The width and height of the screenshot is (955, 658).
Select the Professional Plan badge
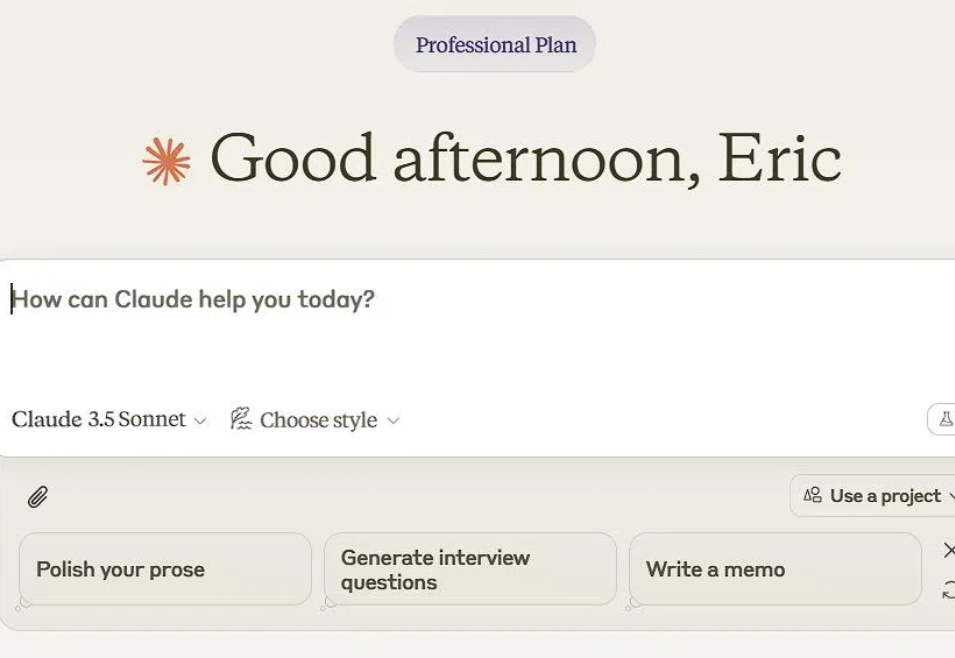tap(495, 44)
